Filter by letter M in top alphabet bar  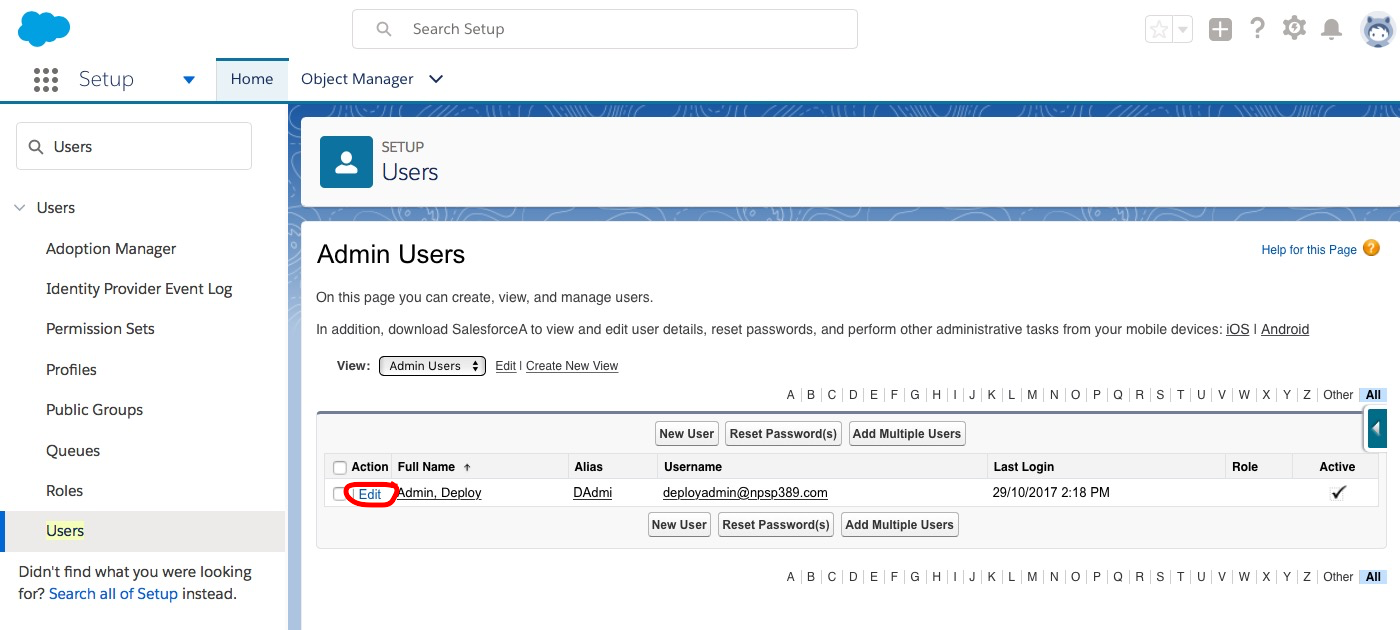coord(1032,395)
